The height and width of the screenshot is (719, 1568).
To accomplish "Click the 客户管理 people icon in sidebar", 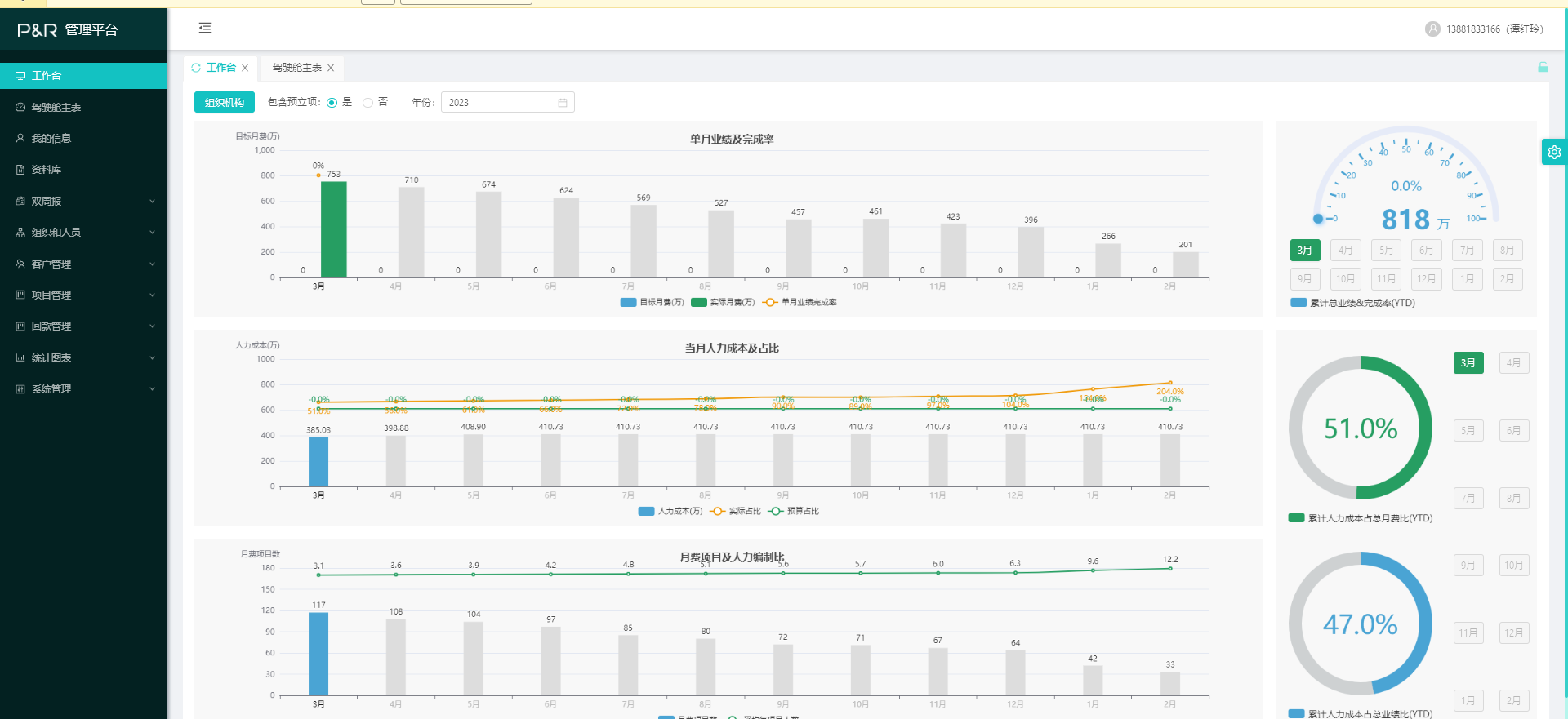I will point(20,264).
